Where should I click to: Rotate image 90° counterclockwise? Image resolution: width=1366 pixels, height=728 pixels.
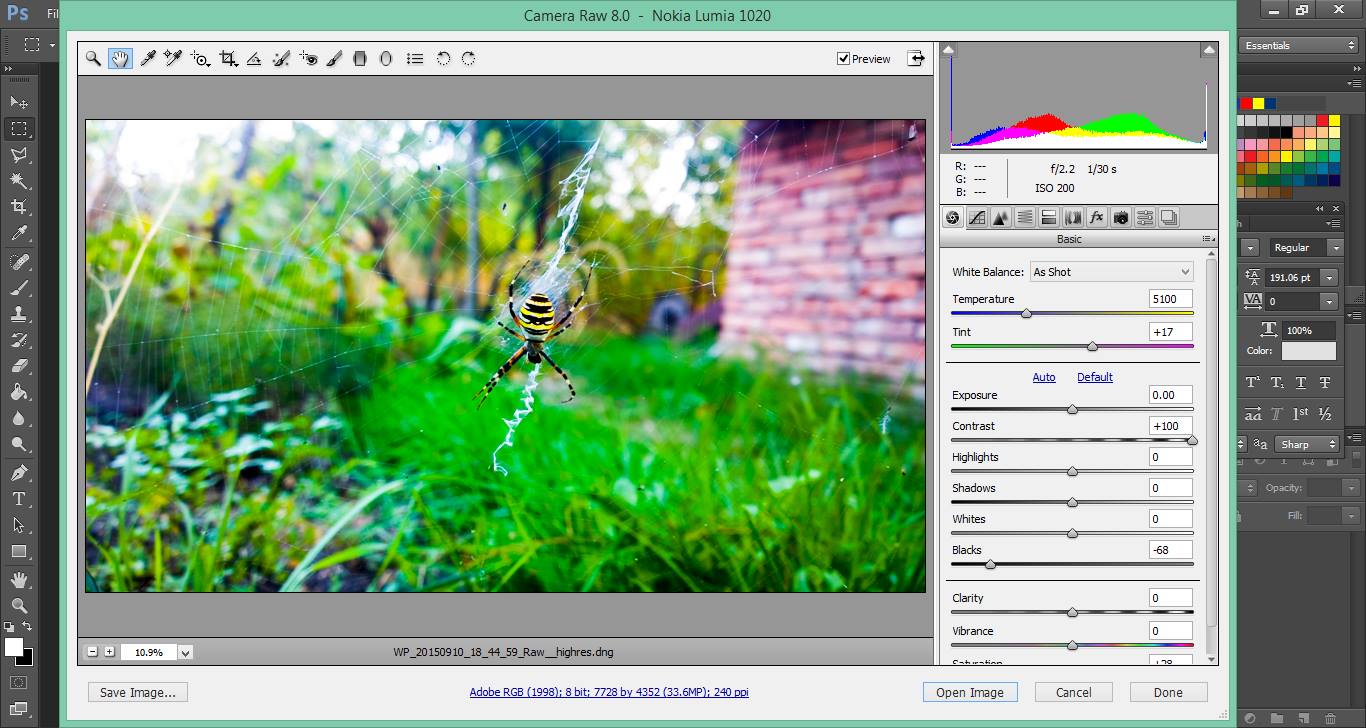pos(443,59)
